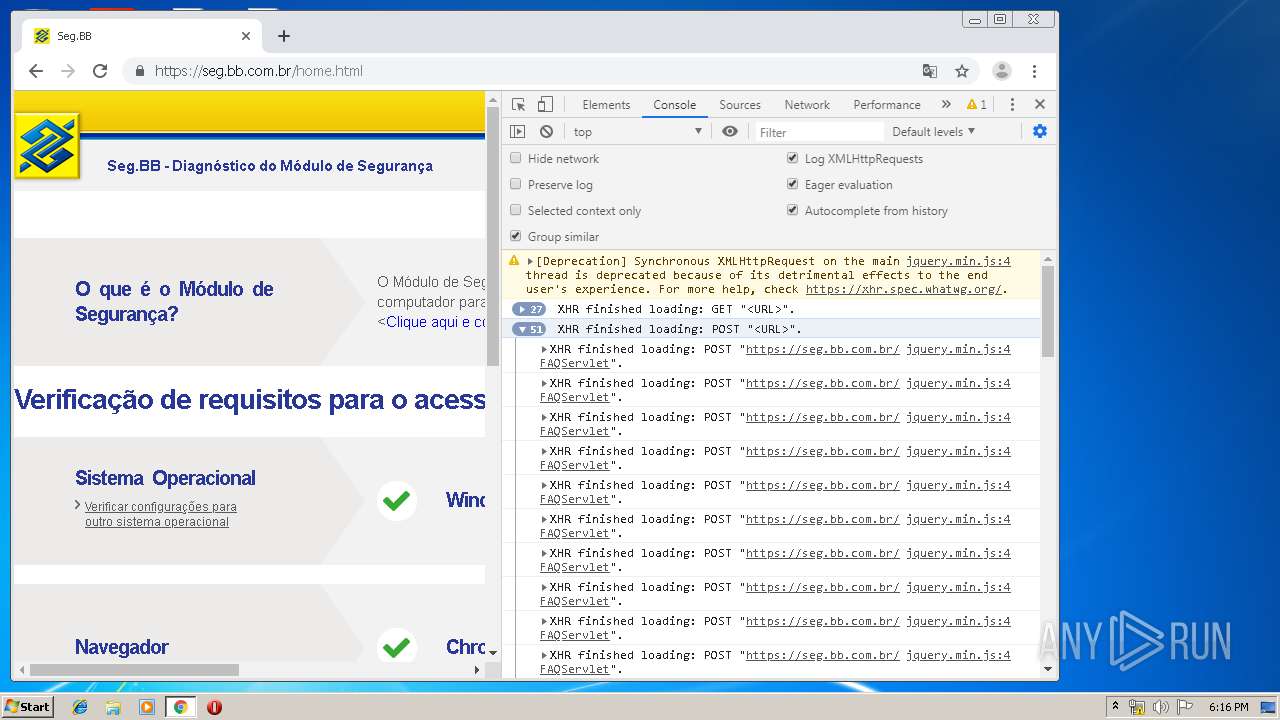Enable Selected context only checkbox
Image resolution: width=1280 pixels, height=720 pixels.
click(x=516, y=210)
